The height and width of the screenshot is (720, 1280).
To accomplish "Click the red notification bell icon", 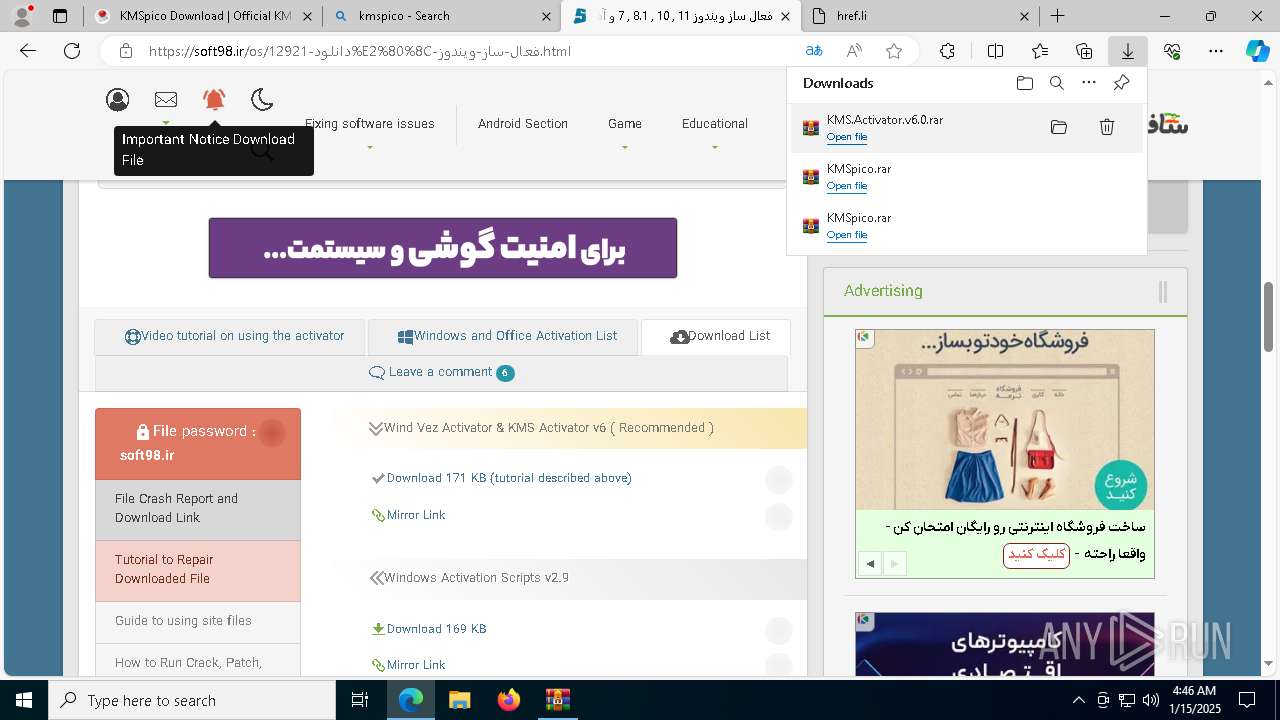I will 214,99.
